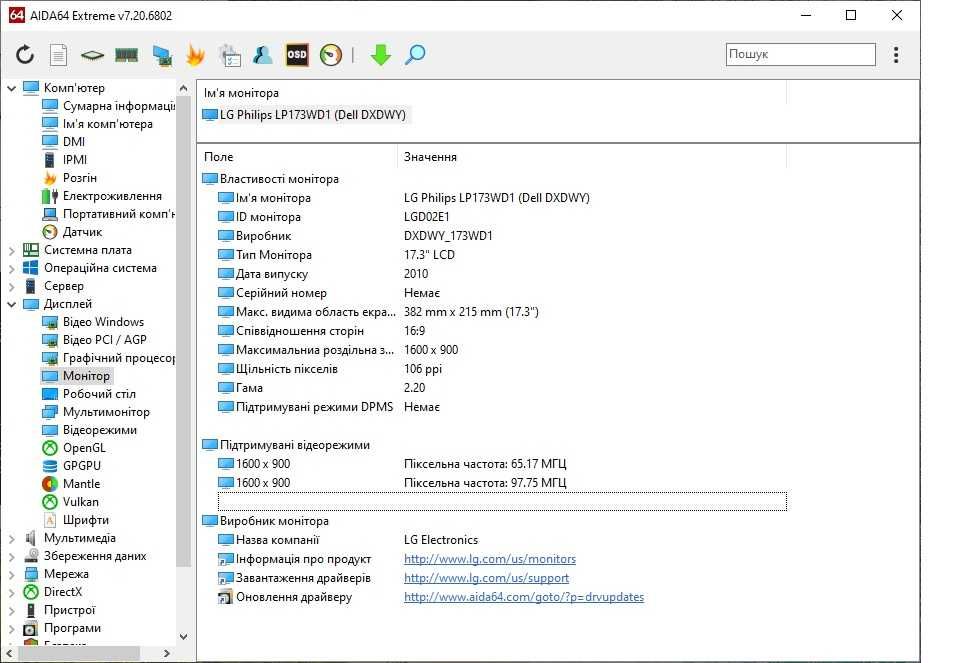Expand the Пристрої tree node
Viewport: 960px width, 663px height.
click(11, 610)
